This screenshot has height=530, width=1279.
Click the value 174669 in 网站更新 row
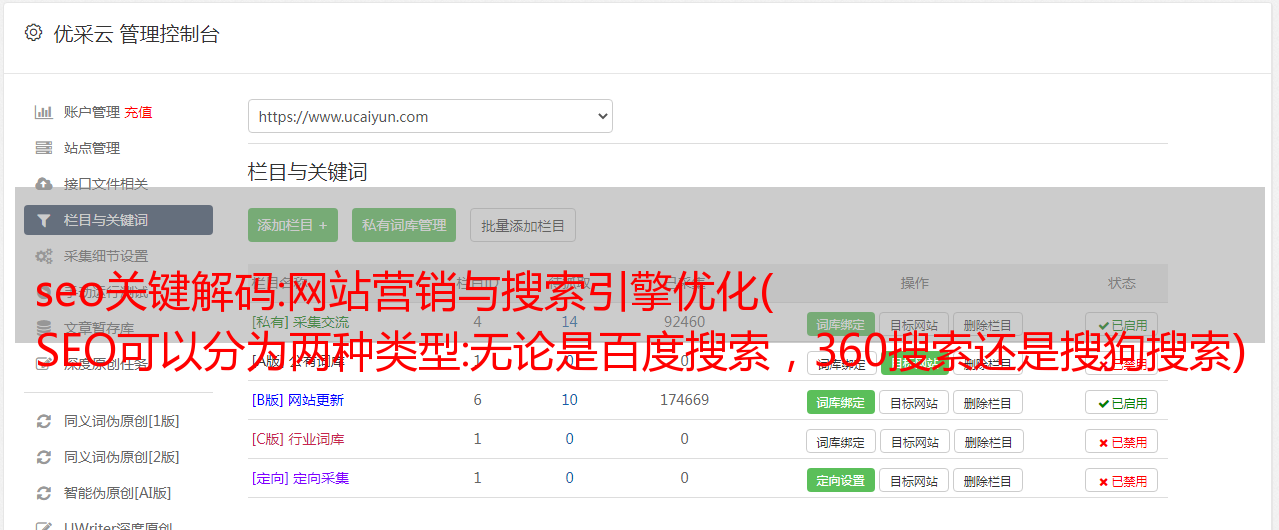tap(684, 400)
